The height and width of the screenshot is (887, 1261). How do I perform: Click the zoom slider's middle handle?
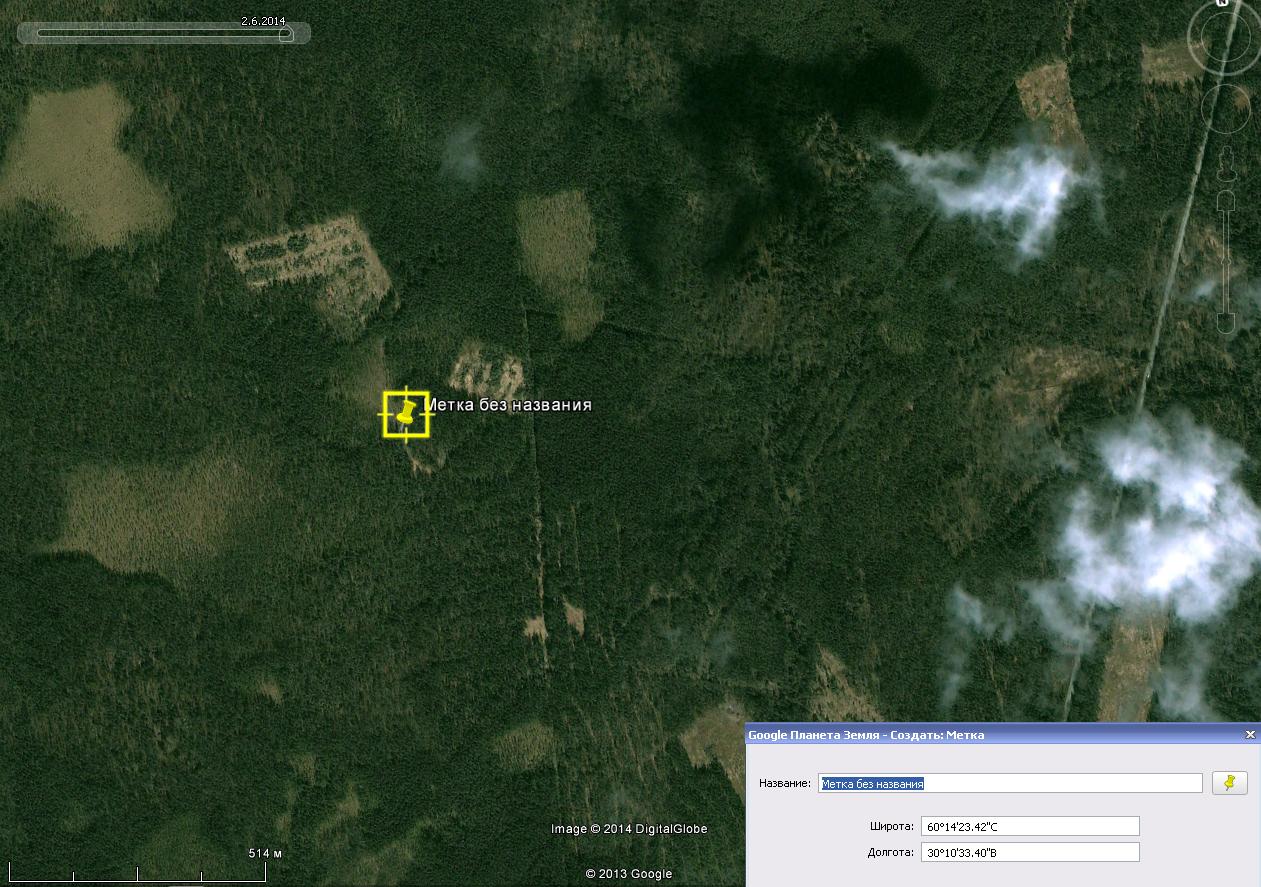tap(1228, 262)
